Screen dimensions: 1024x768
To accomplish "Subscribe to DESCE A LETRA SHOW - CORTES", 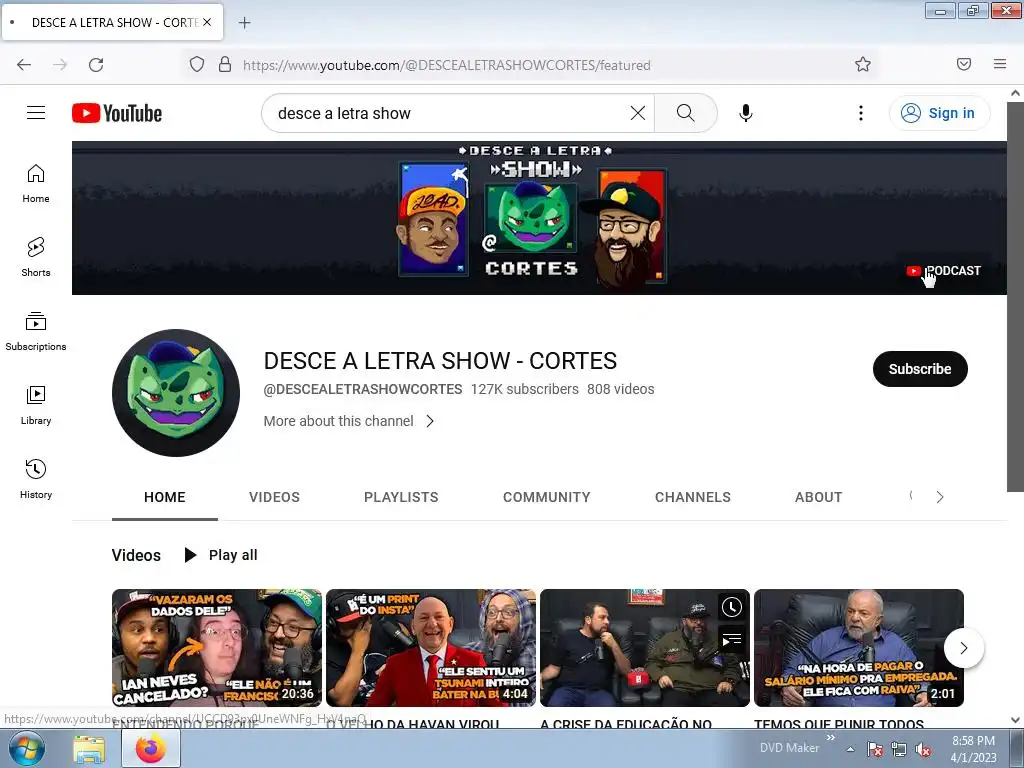I will pyautogui.click(x=920, y=369).
